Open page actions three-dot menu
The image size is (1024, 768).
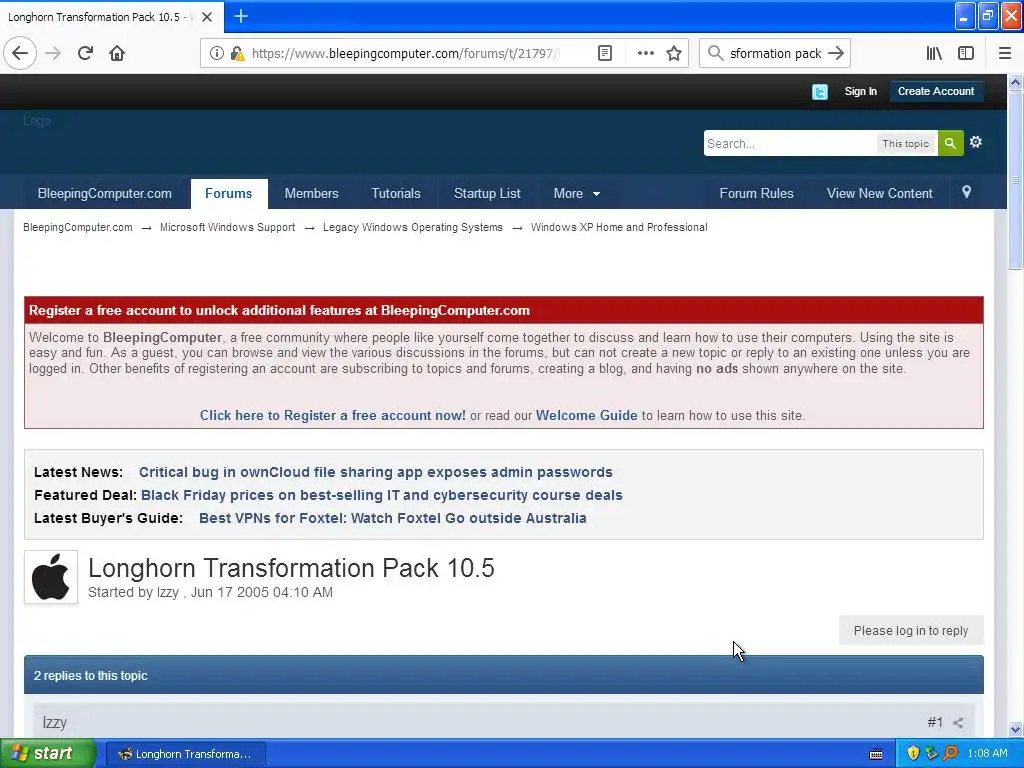pyautogui.click(x=645, y=53)
